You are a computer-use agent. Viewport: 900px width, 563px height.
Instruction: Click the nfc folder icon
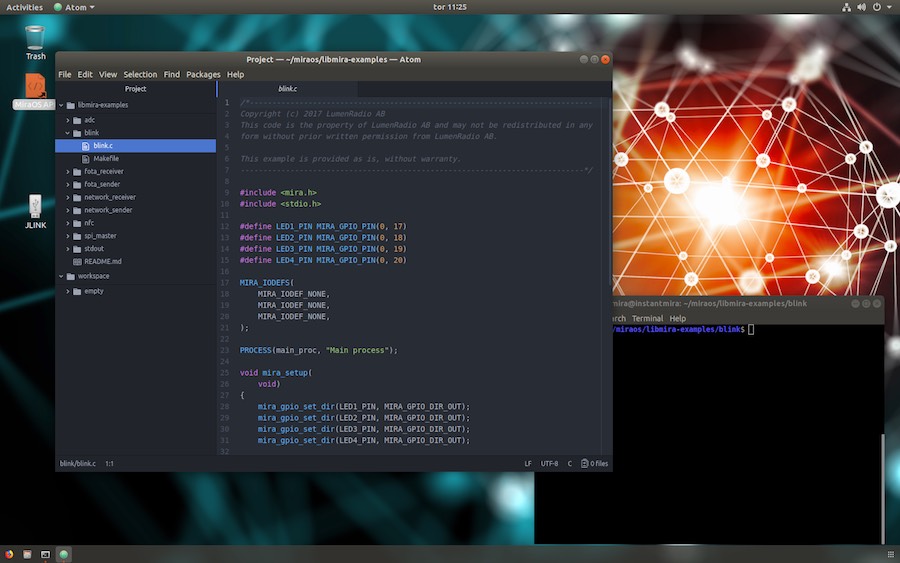pyautogui.click(x=77, y=223)
